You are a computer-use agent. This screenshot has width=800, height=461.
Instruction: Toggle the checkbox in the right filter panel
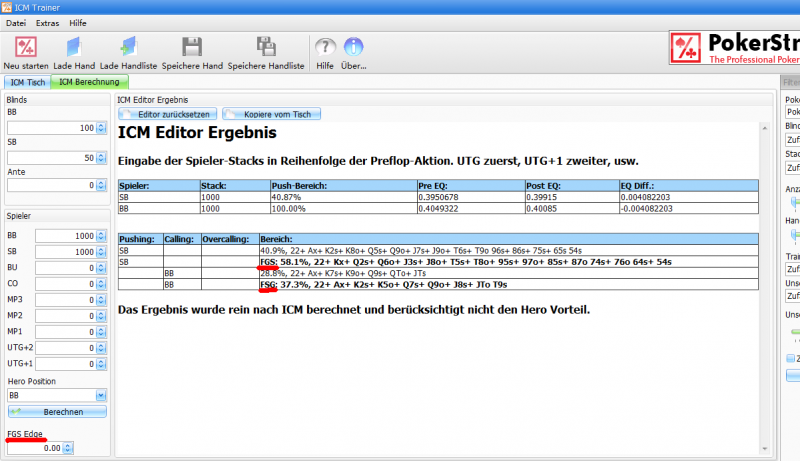(791, 357)
